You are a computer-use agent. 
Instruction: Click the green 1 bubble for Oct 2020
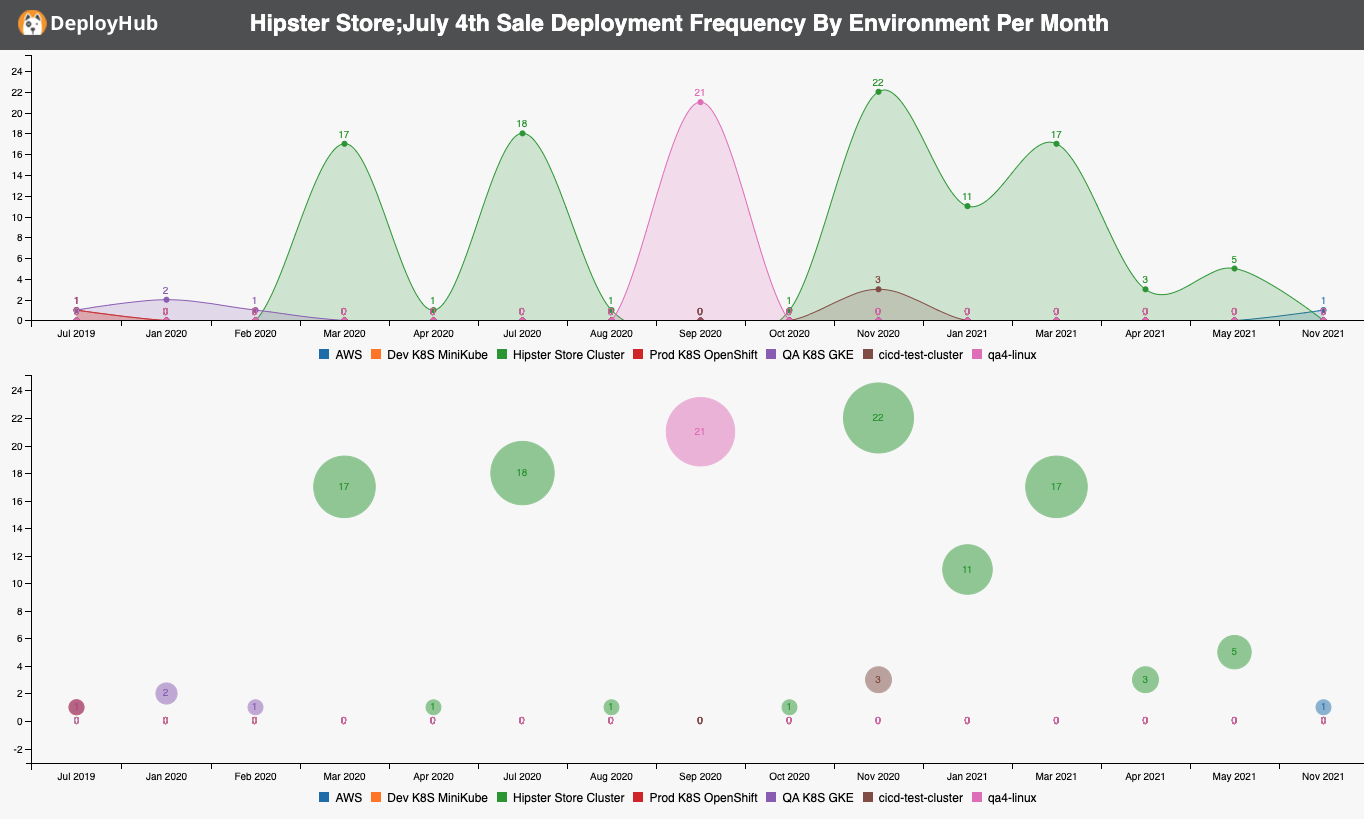click(x=789, y=707)
